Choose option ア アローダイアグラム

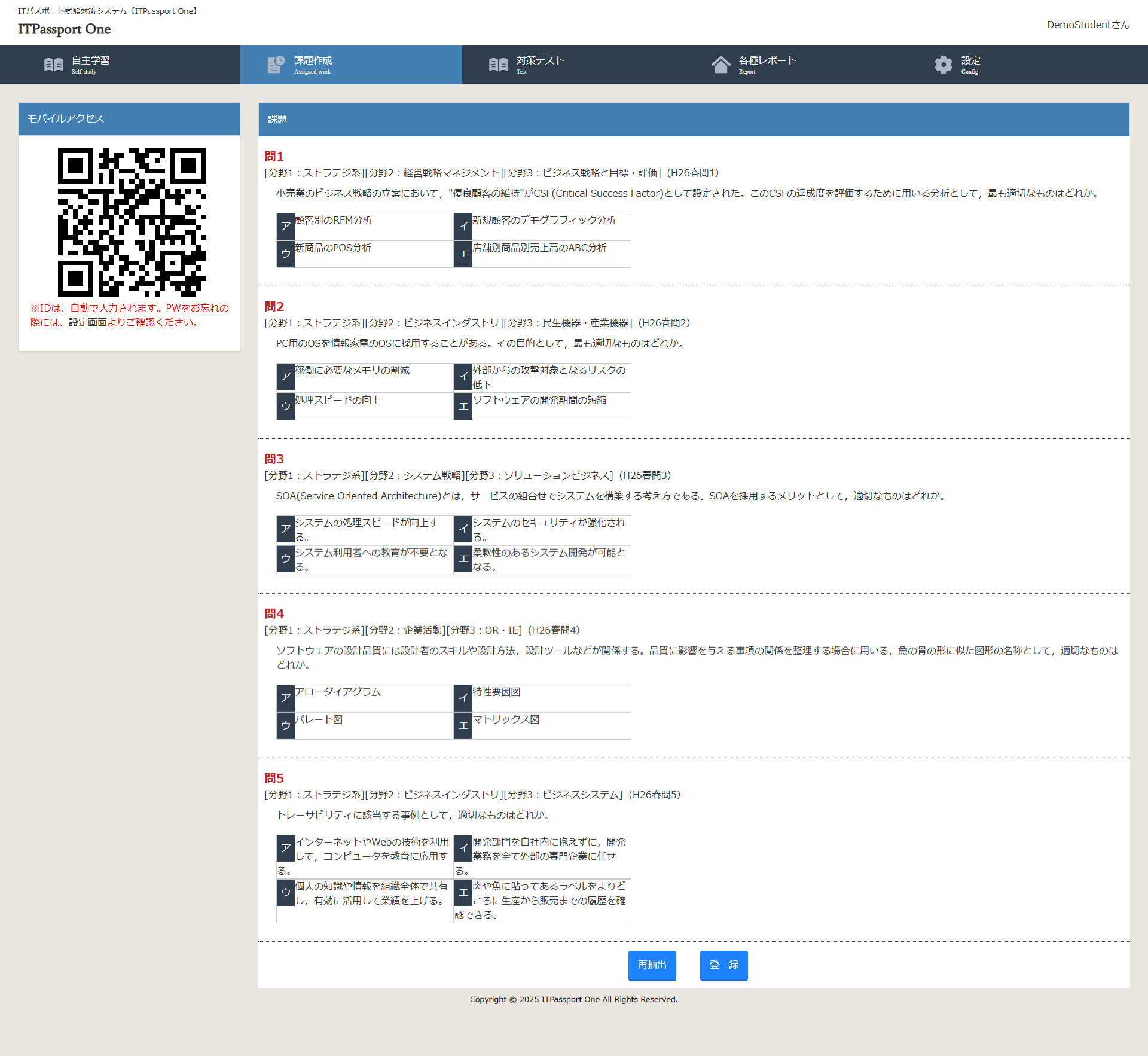tap(337, 692)
